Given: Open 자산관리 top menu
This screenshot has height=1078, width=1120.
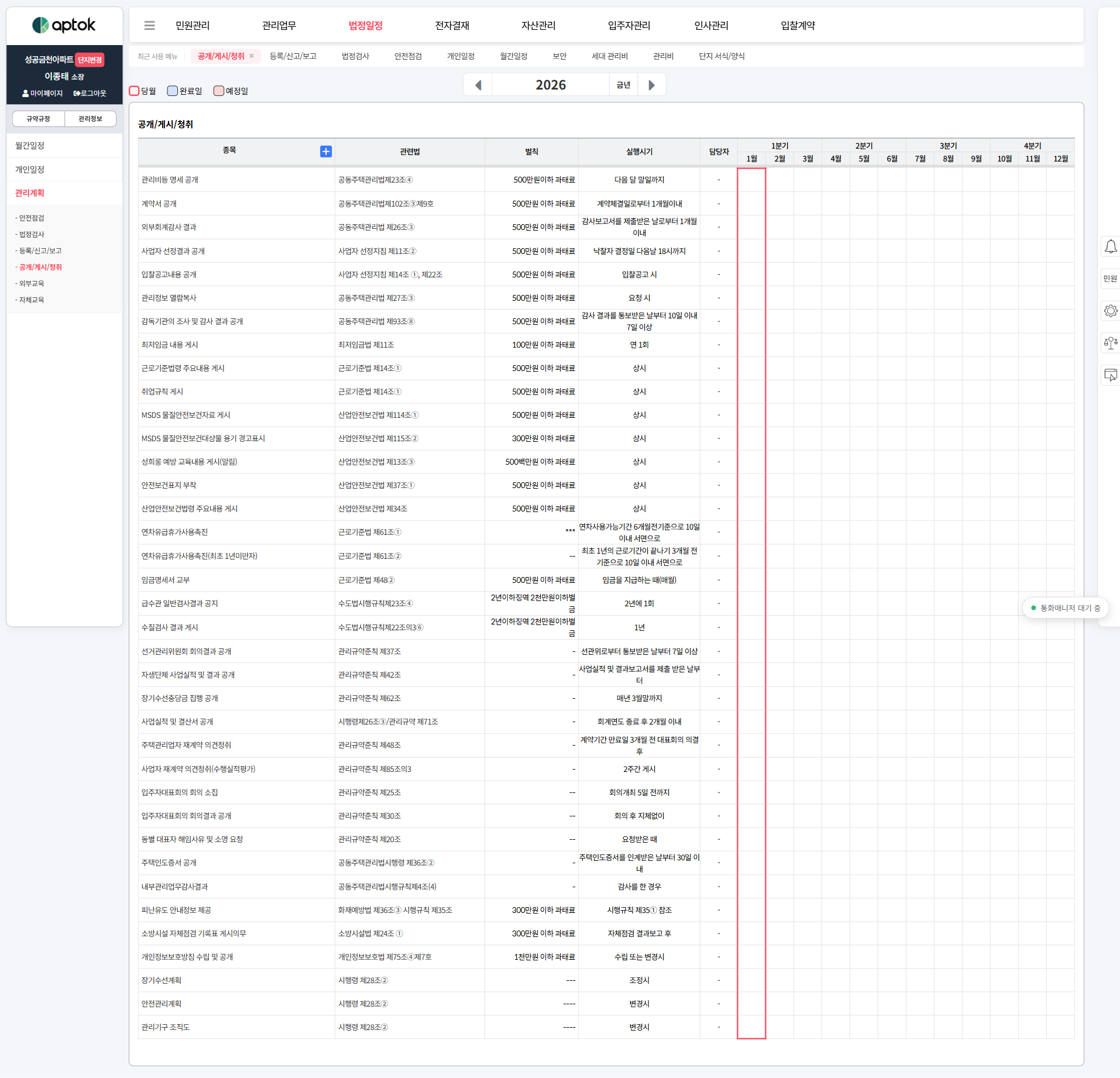Looking at the screenshot, I should point(538,25).
